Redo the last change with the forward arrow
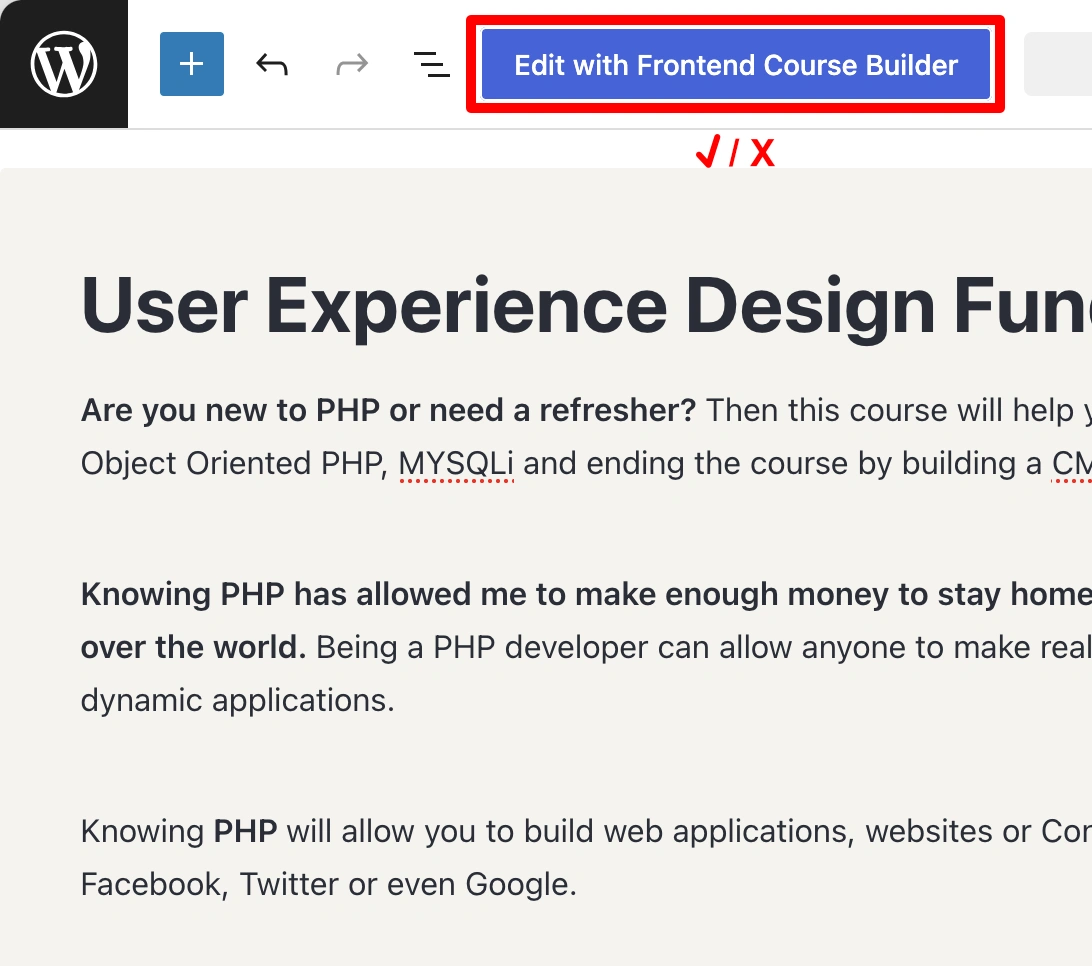 click(x=351, y=63)
